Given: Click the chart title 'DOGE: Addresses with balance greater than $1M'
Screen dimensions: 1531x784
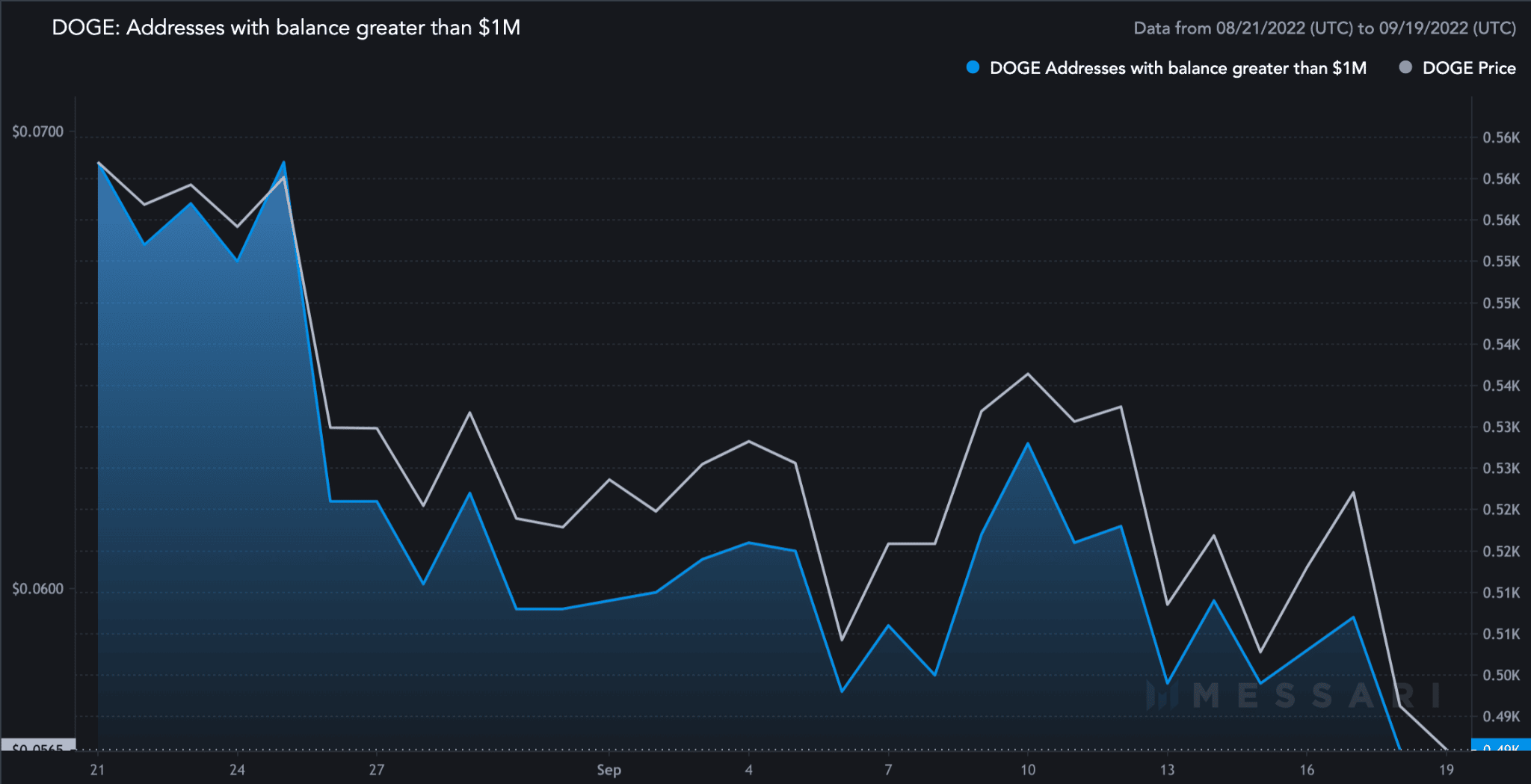Looking at the screenshot, I should [286, 28].
